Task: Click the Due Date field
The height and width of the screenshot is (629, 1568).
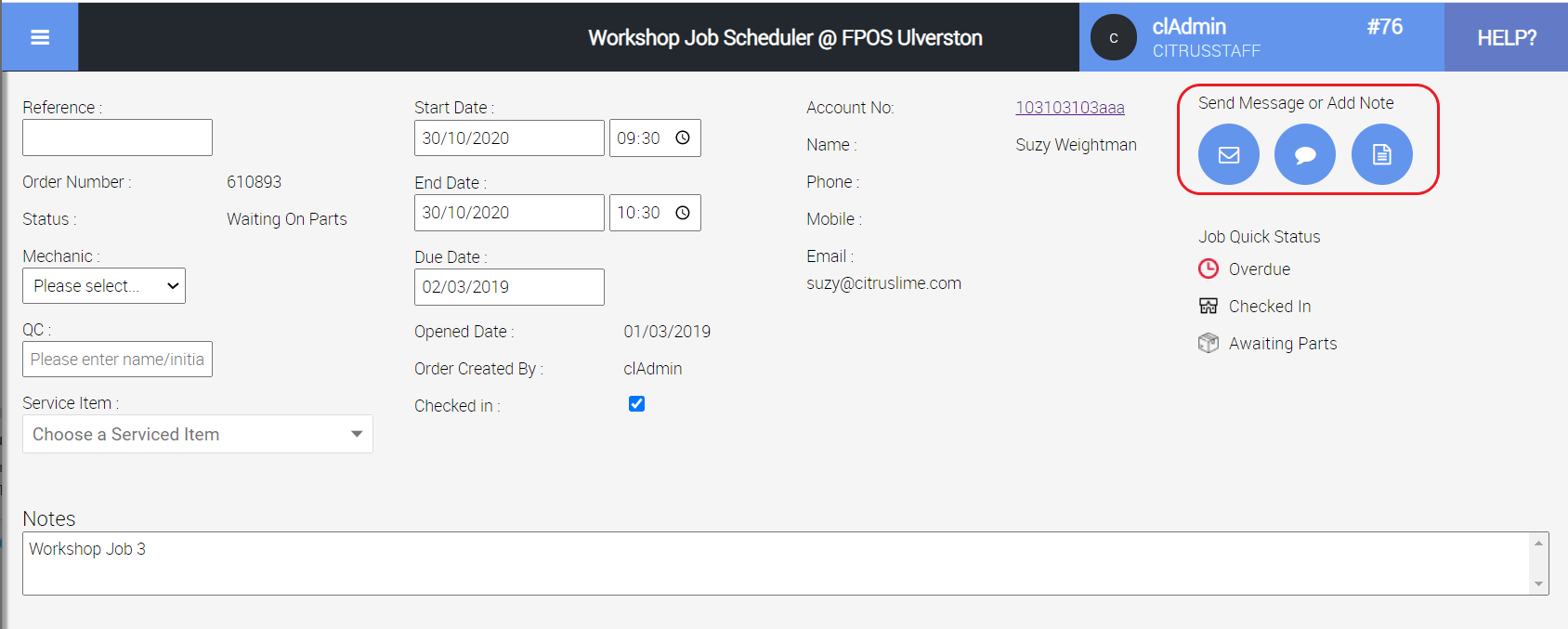Action: click(509, 287)
